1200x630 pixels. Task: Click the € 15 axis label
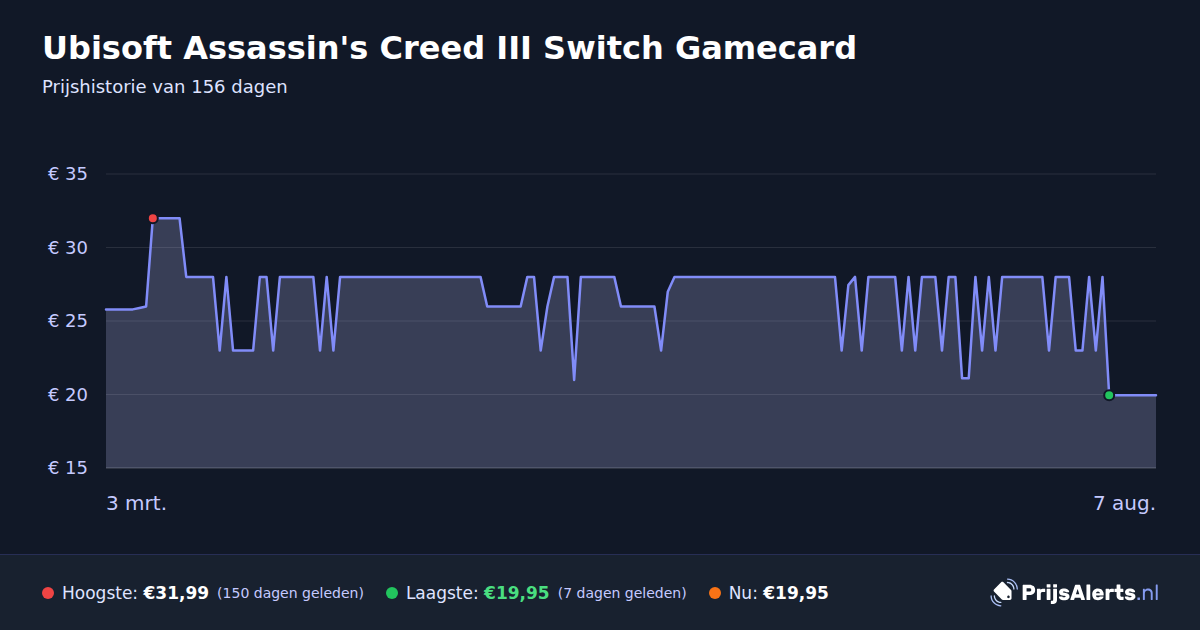click(68, 468)
